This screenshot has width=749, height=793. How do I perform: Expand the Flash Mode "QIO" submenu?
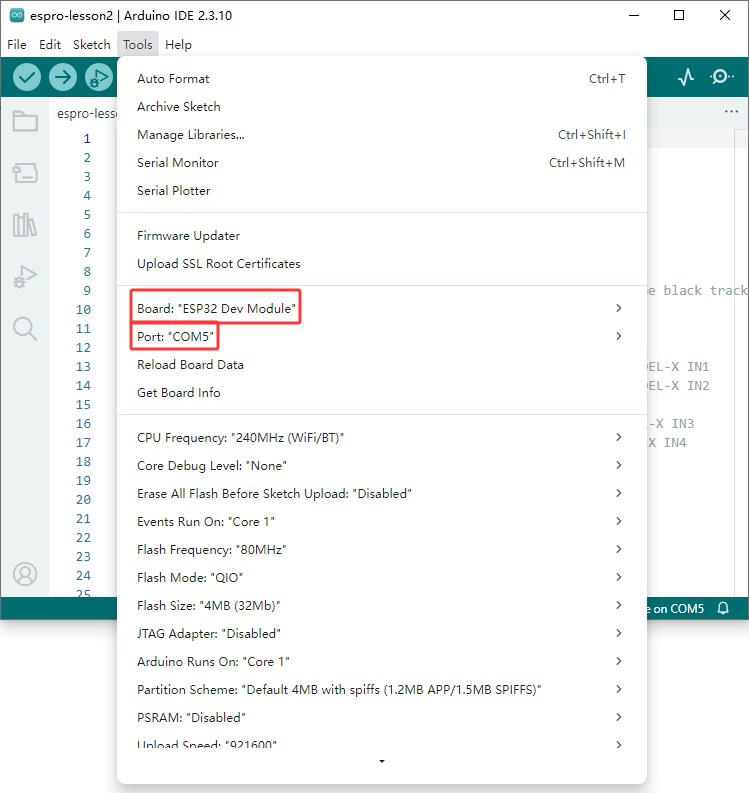click(x=382, y=578)
